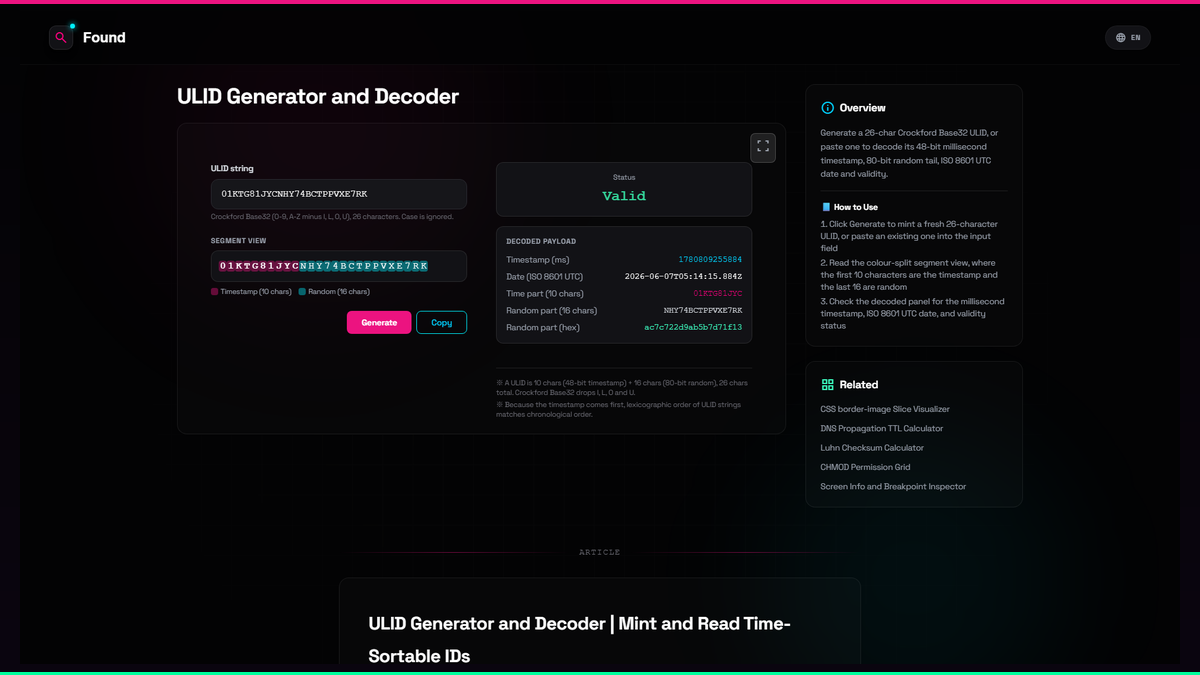Click the Generate button
The width and height of the screenshot is (1200, 675).
click(379, 322)
